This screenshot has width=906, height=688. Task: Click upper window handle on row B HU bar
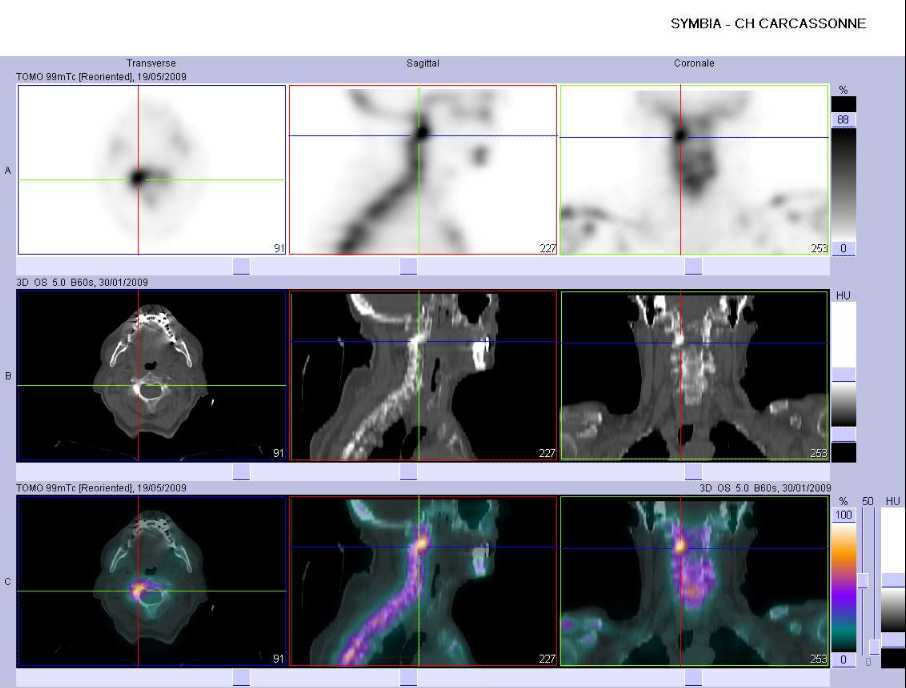pos(843,374)
